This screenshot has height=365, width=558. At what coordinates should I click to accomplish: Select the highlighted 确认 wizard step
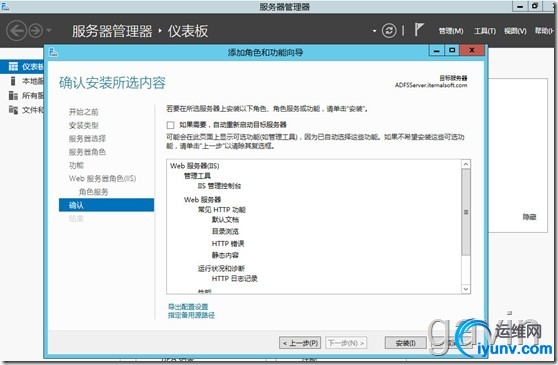click(106, 205)
